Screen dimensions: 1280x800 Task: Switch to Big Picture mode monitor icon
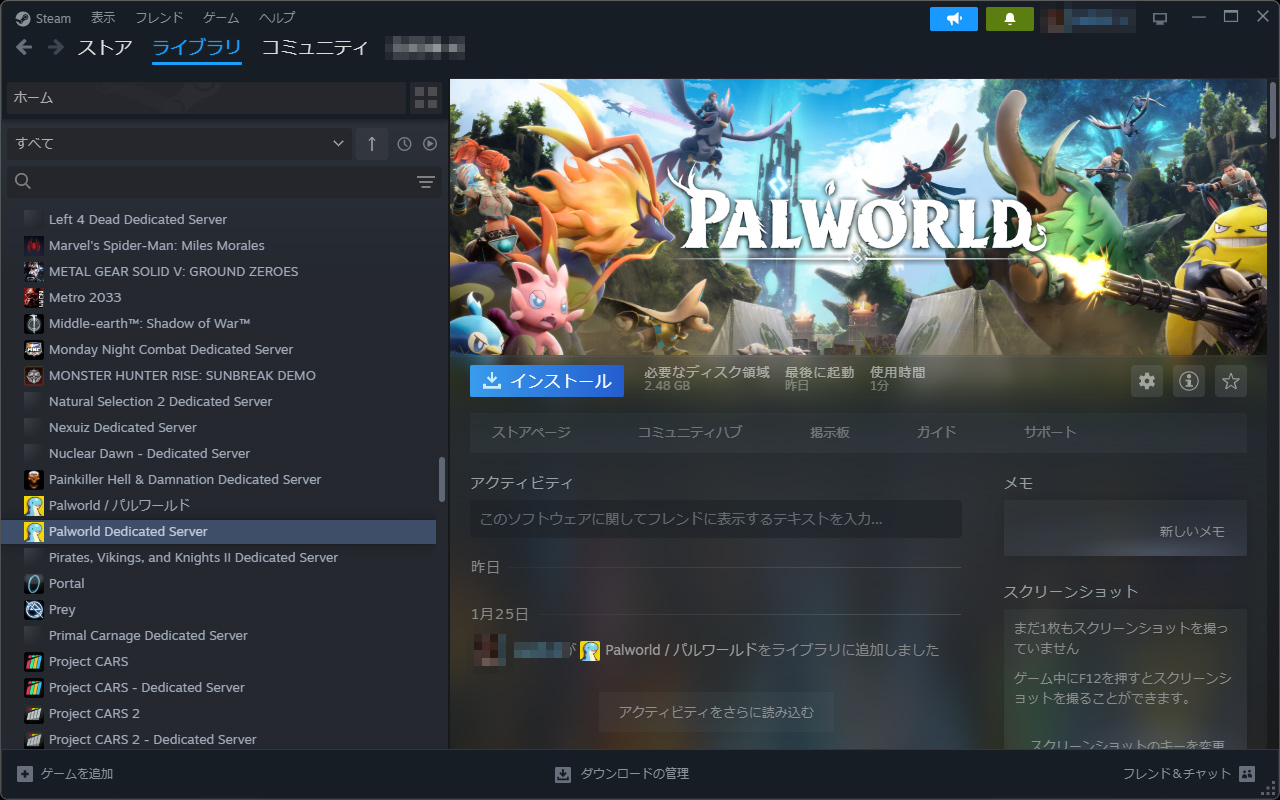click(x=1160, y=19)
